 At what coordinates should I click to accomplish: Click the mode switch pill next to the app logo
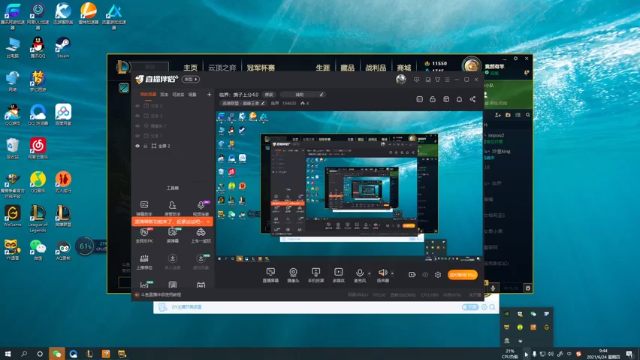click(x=191, y=79)
